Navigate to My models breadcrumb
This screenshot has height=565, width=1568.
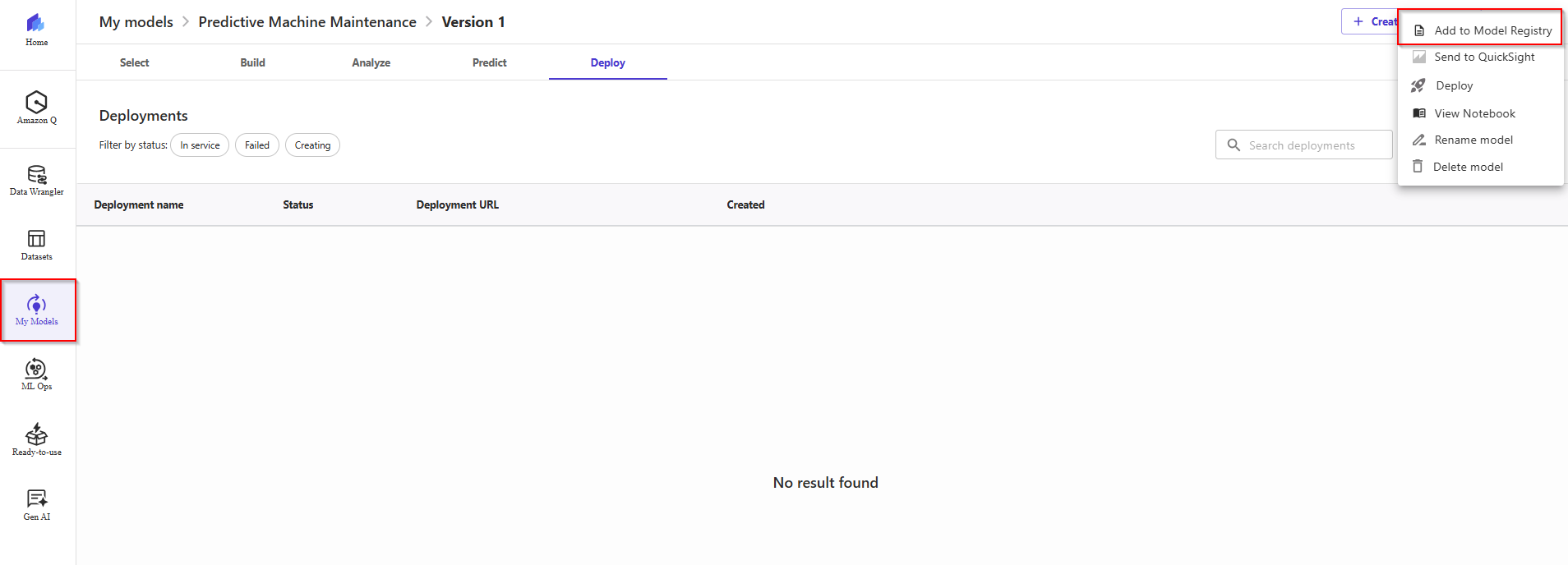coord(136,22)
